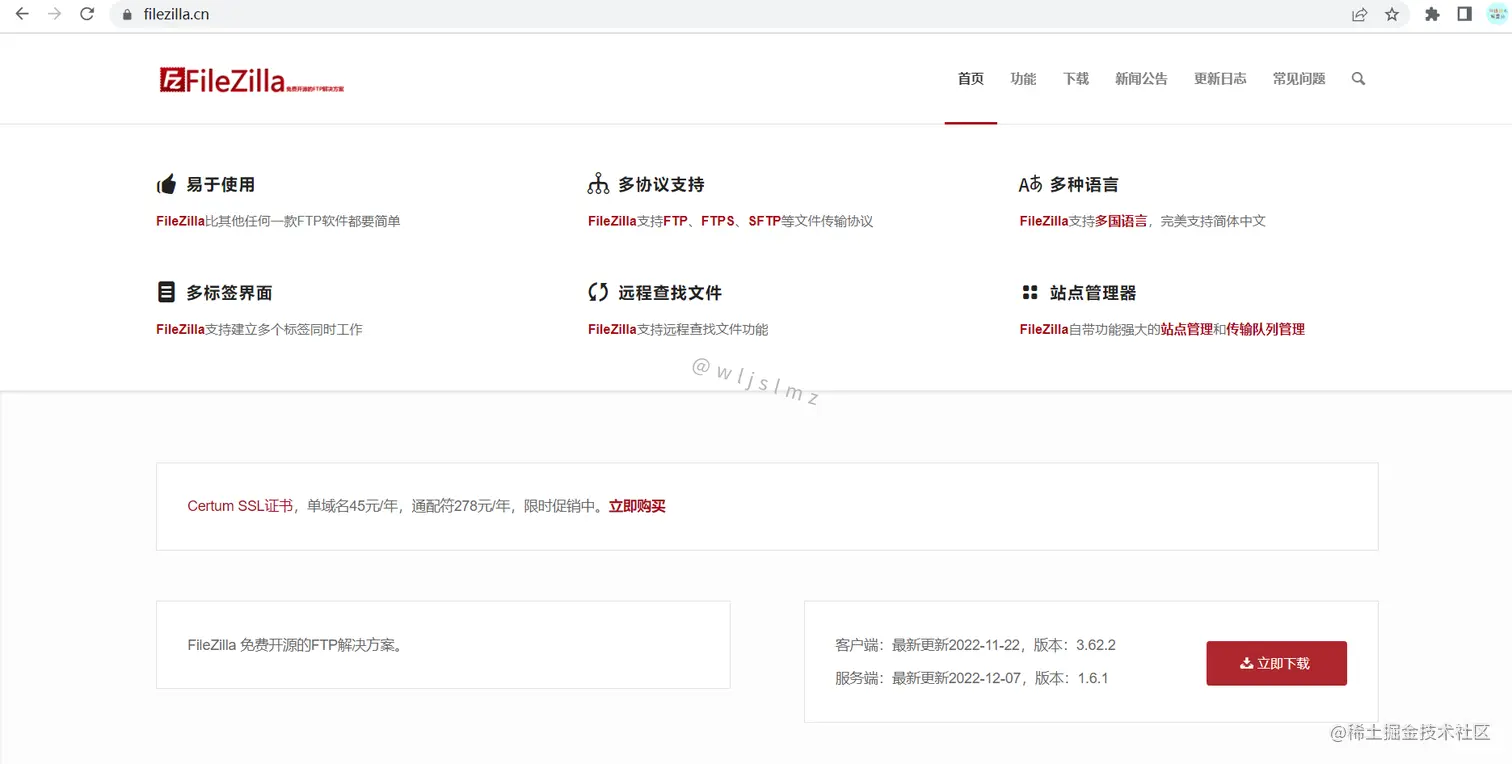Reload the page with the refresh icon

point(87,14)
